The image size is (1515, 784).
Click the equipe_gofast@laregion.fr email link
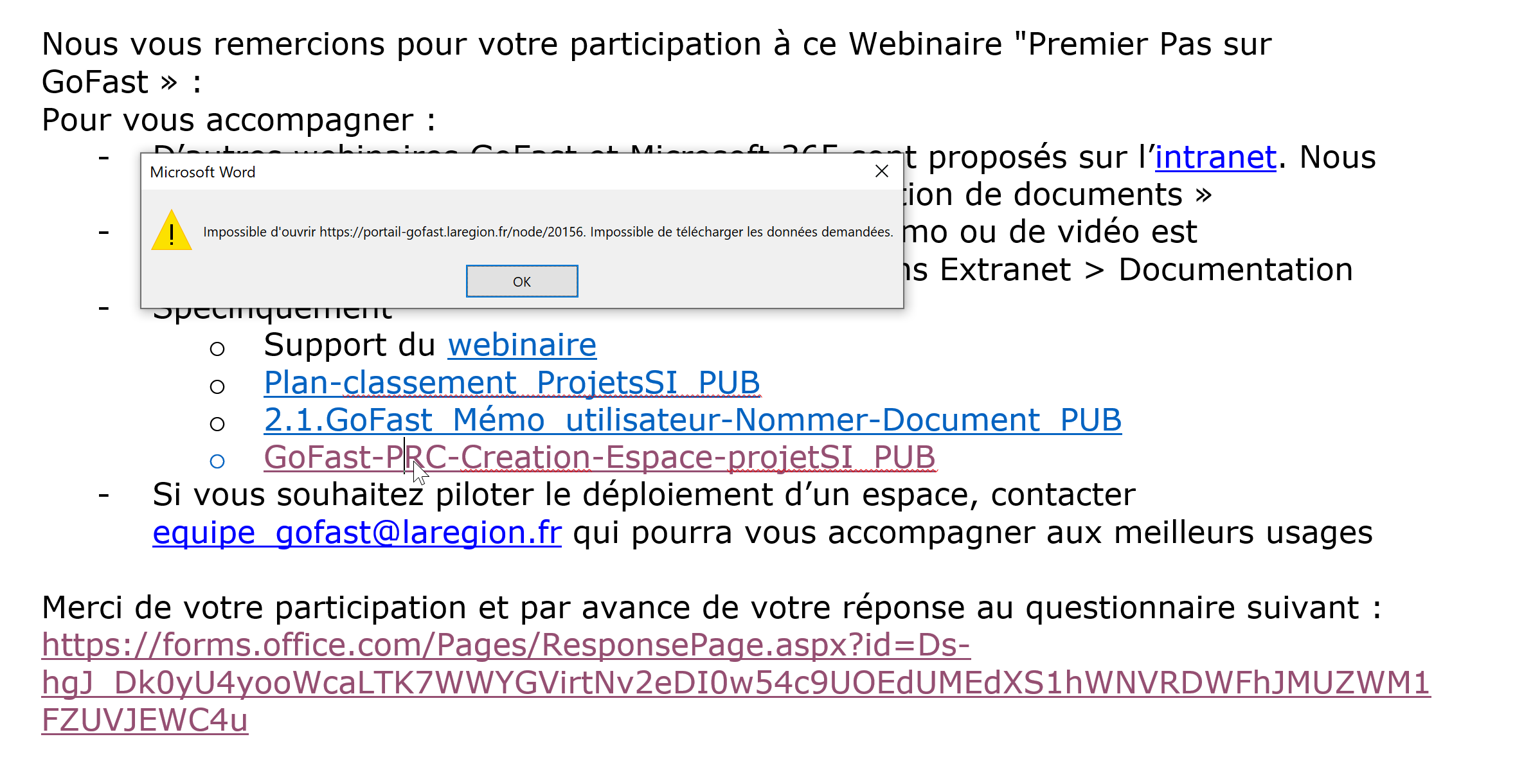[x=357, y=533]
